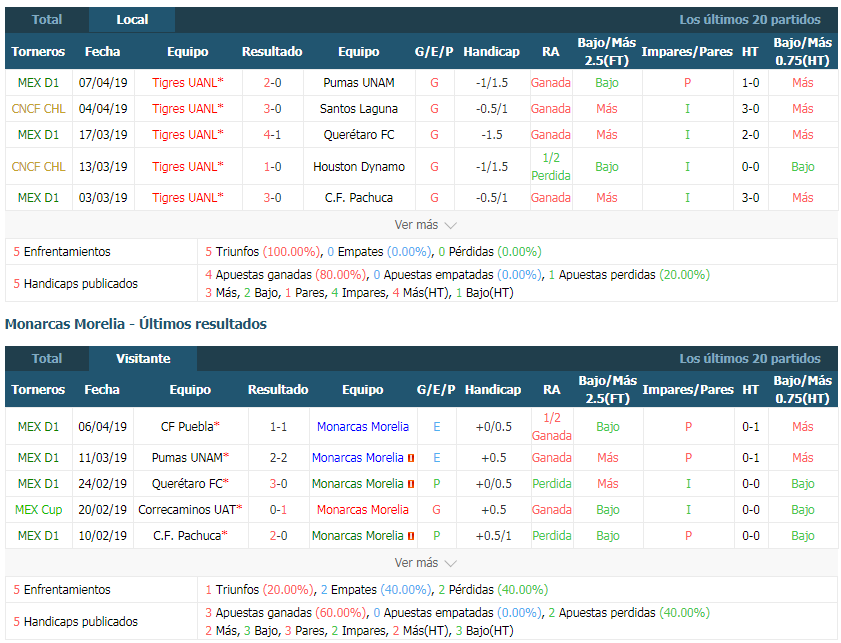Click the red card icon in the 11/03/19 row
The width and height of the screenshot is (841, 643).
coord(411,458)
